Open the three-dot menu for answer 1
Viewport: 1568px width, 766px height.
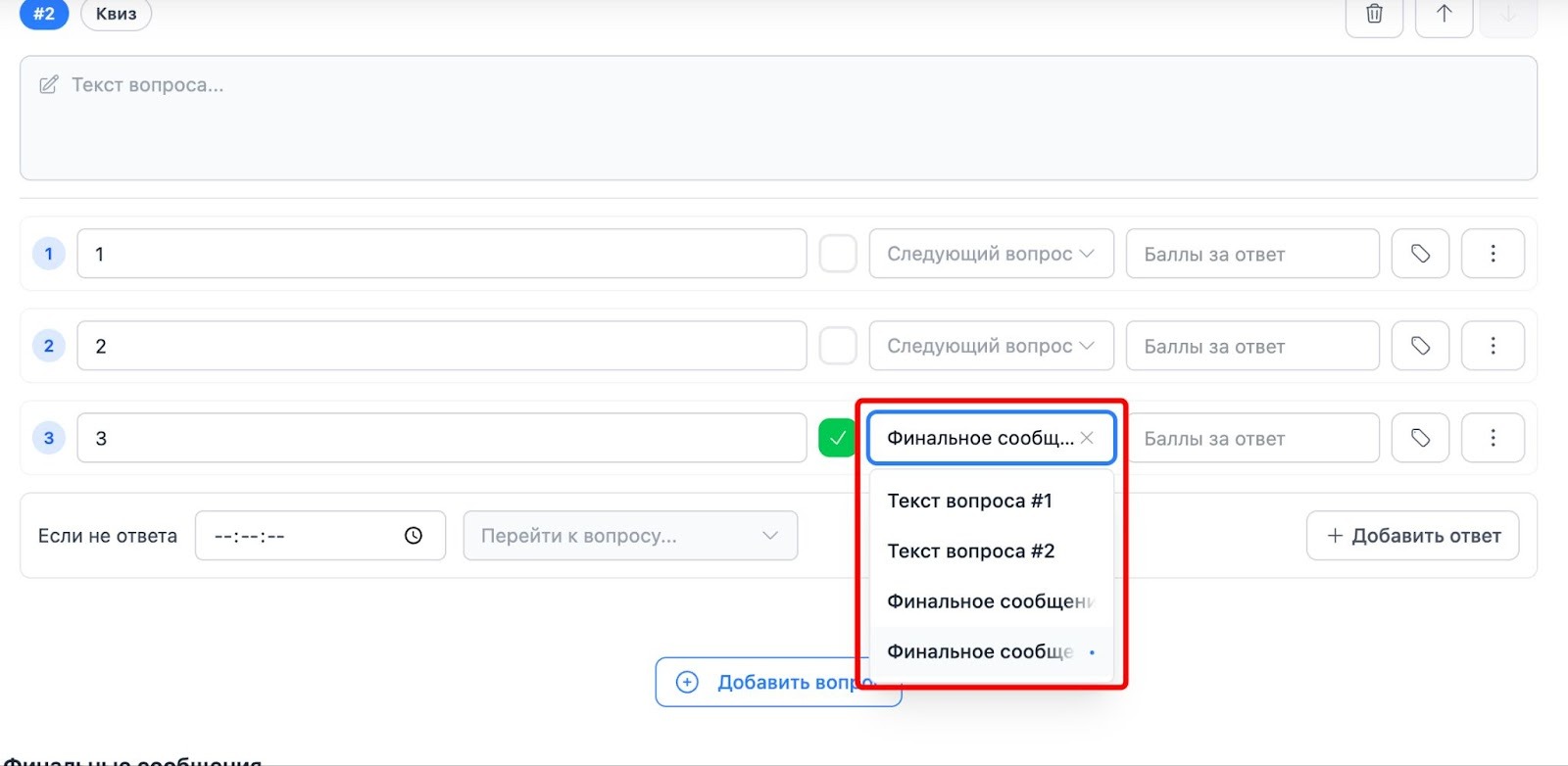point(1493,254)
